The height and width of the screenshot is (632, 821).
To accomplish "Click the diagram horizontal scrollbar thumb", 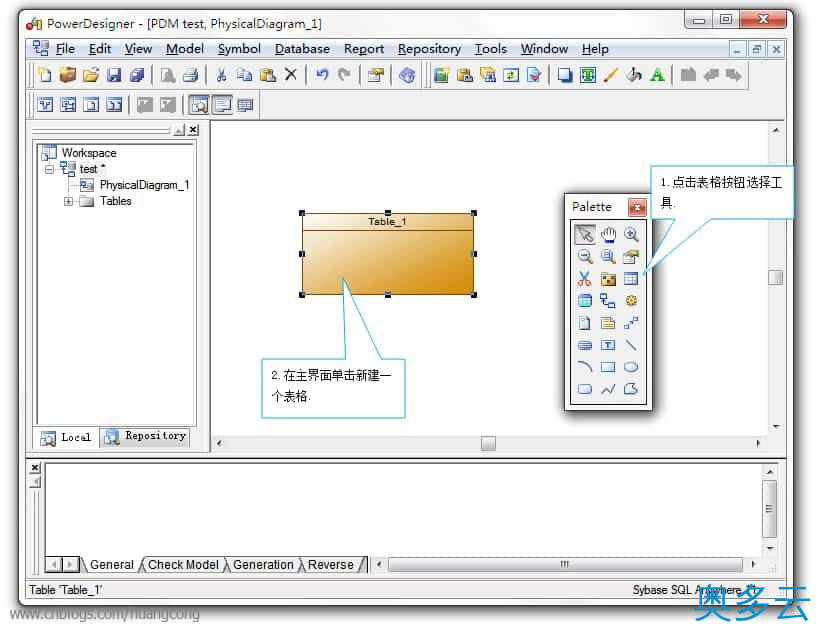I will click(488, 443).
